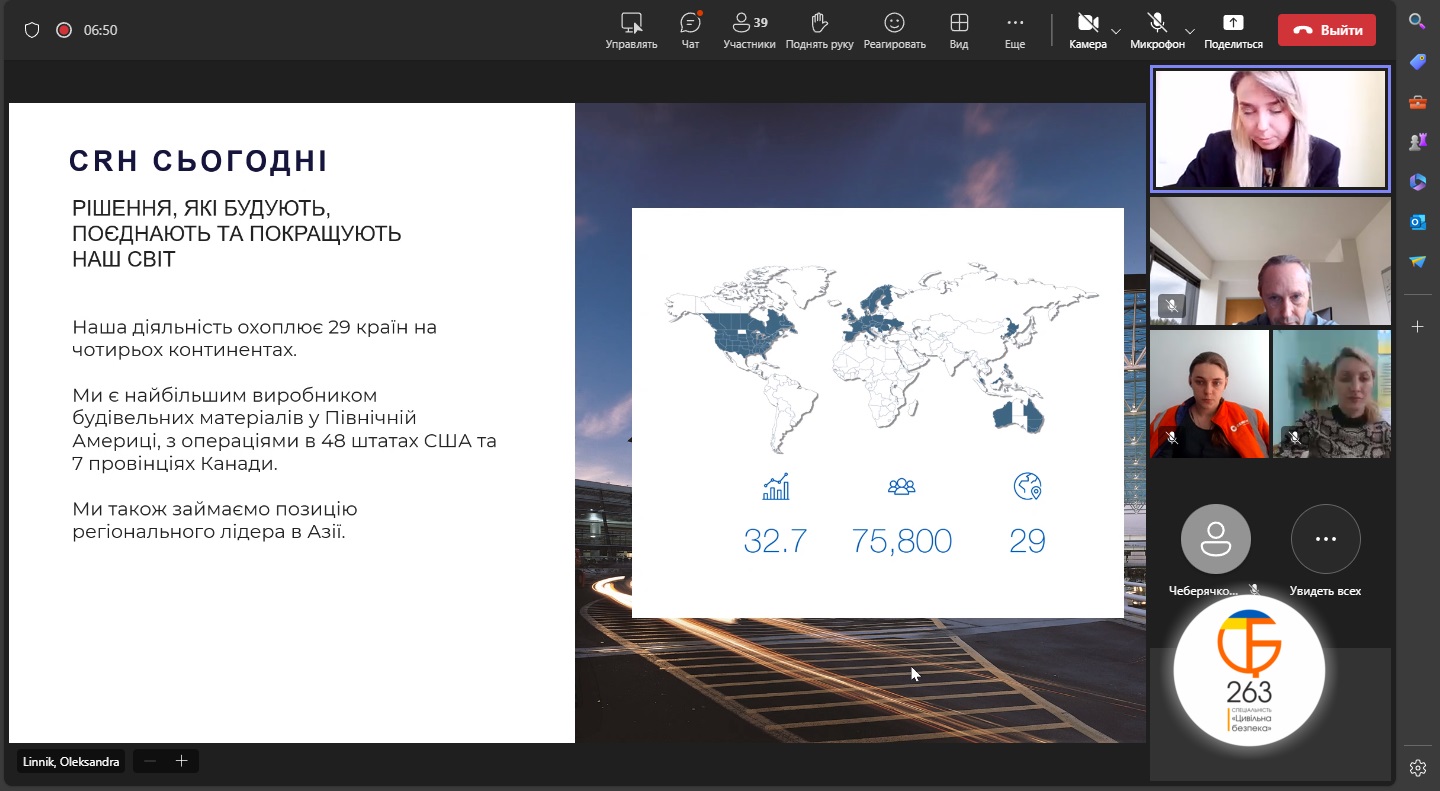Click the globe location icon on the slide
The height and width of the screenshot is (791, 1440).
pyautogui.click(x=1027, y=487)
